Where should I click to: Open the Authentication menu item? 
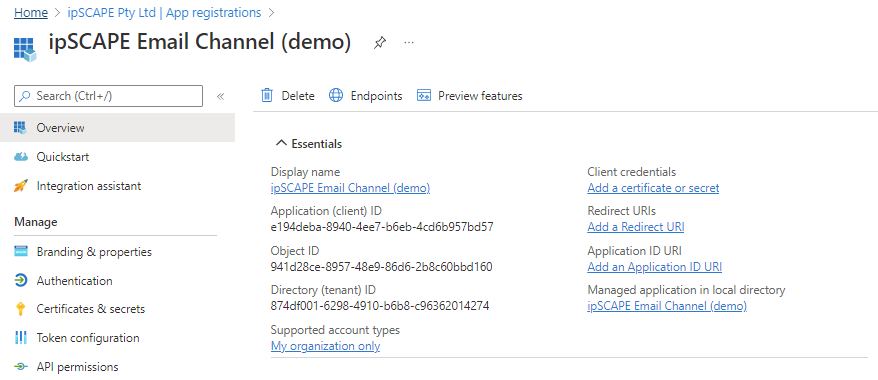coord(74,280)
